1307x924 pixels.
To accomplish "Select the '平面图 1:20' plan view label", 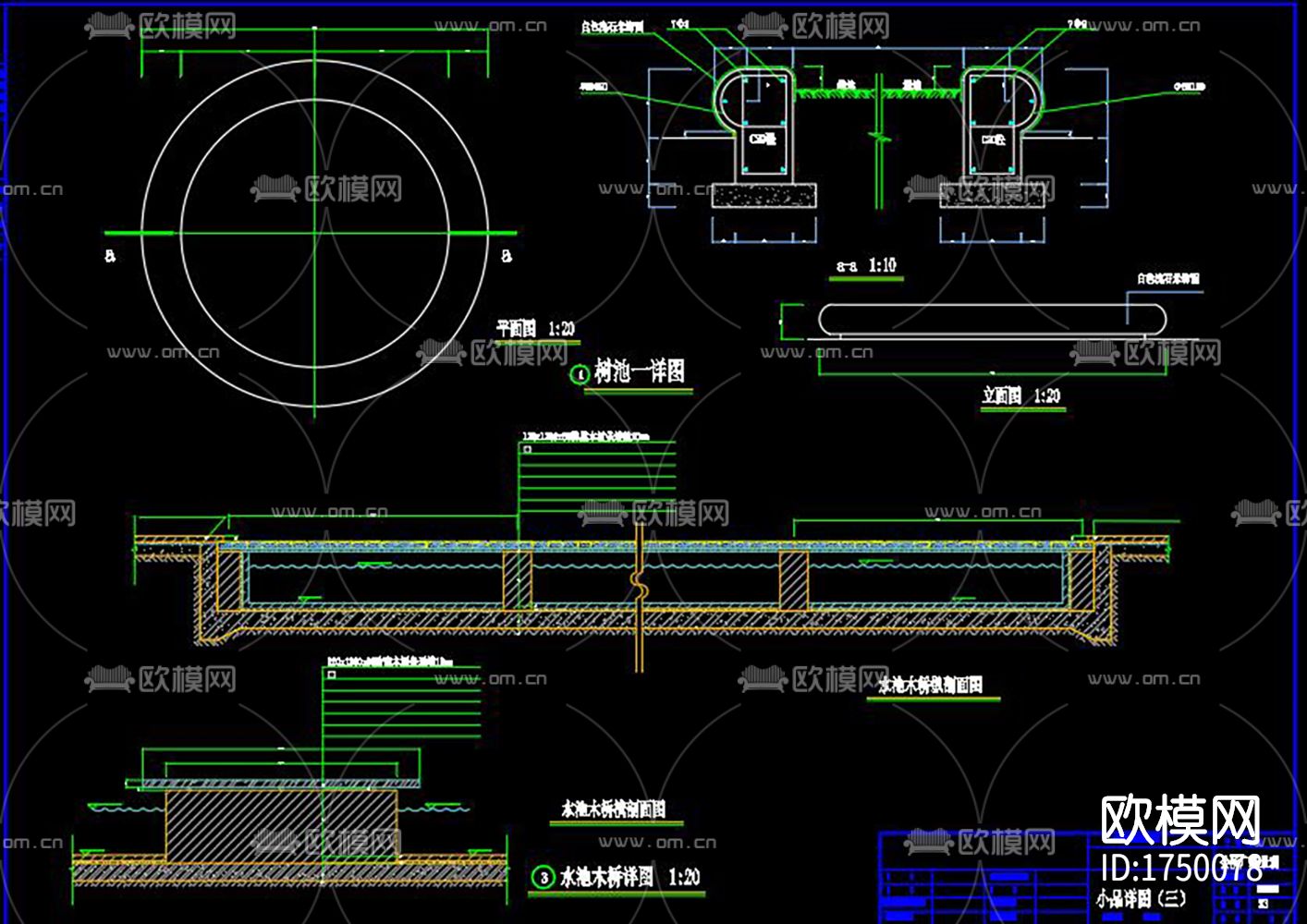I will pyautogui.click(x=535, y=329).
